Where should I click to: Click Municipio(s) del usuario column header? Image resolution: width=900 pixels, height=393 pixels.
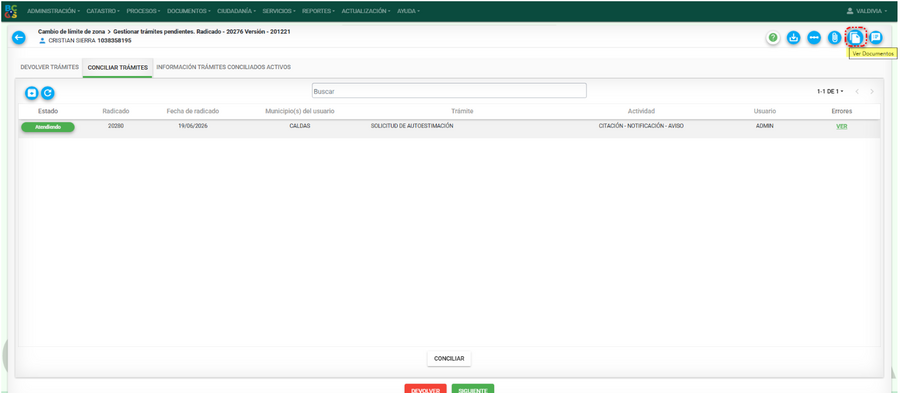(x=300, y=111)
